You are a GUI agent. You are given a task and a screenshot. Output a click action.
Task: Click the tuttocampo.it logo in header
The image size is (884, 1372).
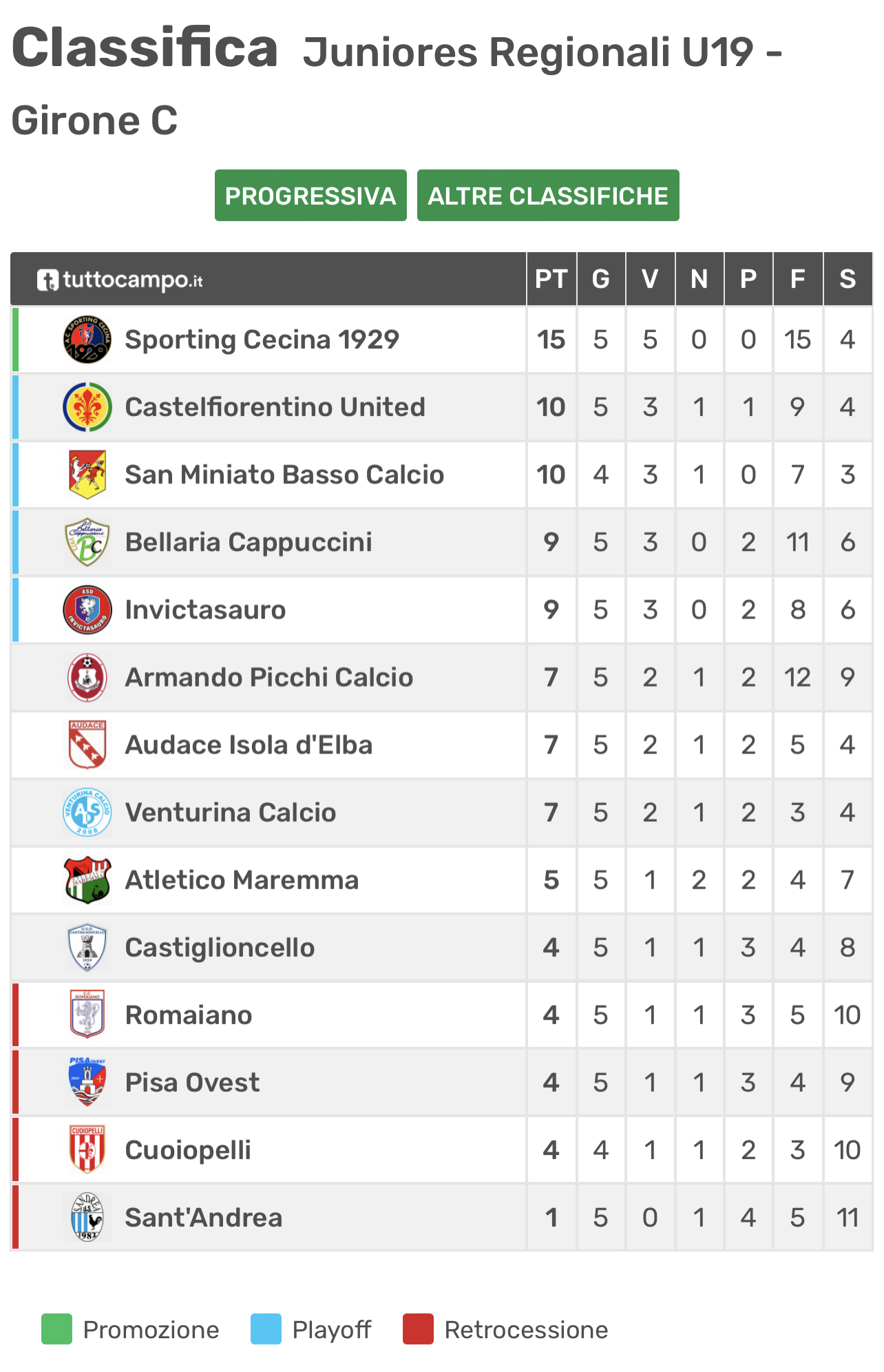(120, 280)
